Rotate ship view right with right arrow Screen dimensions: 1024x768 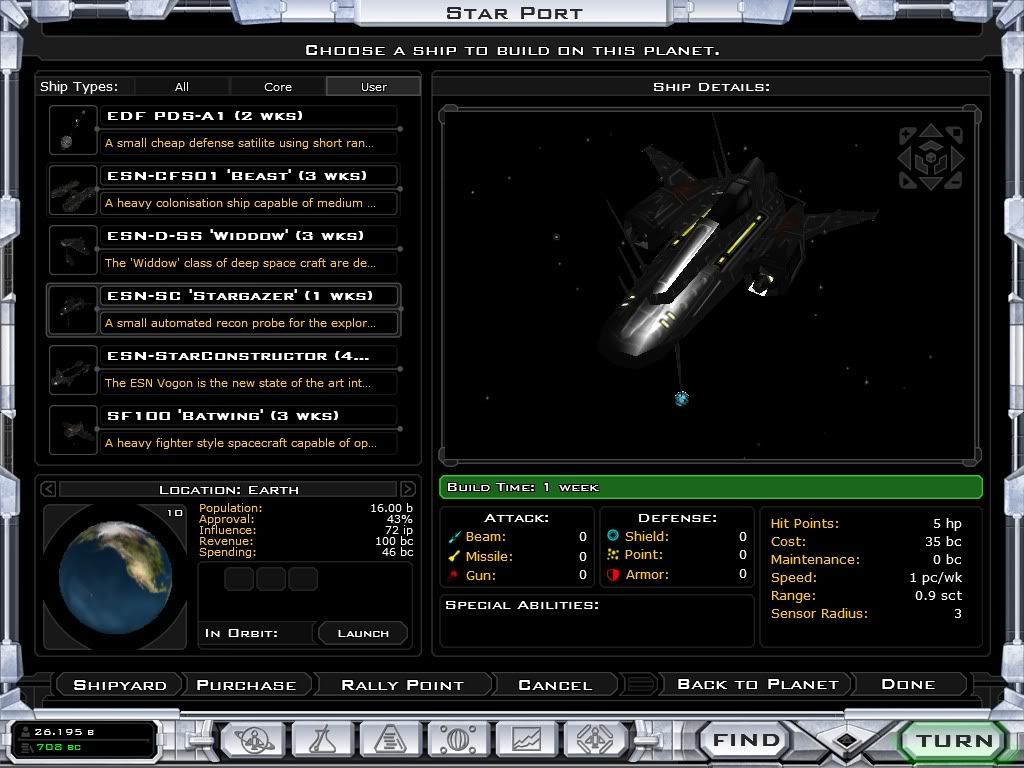pos(957,157)
